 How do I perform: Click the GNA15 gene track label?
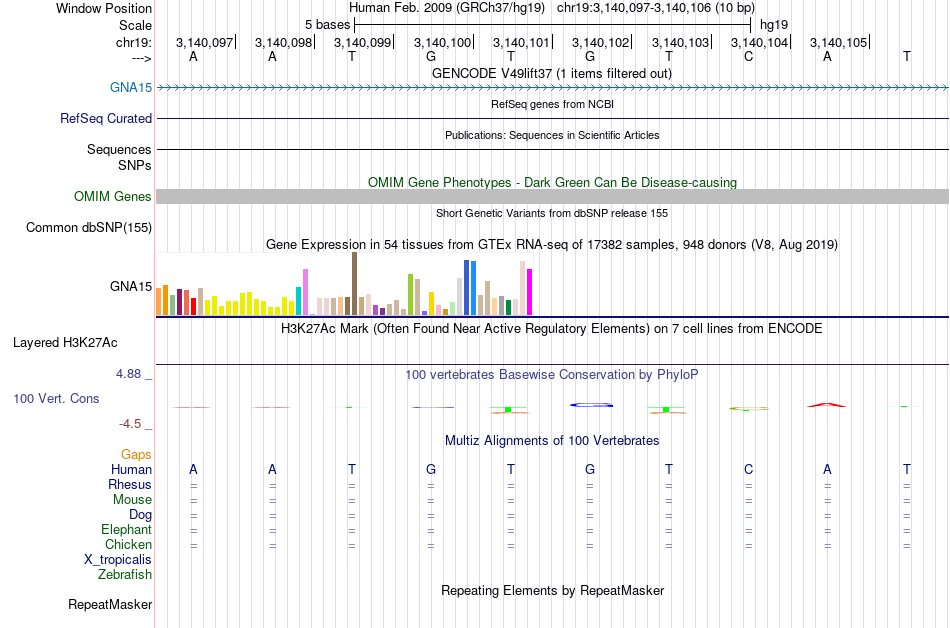point(131,87)
